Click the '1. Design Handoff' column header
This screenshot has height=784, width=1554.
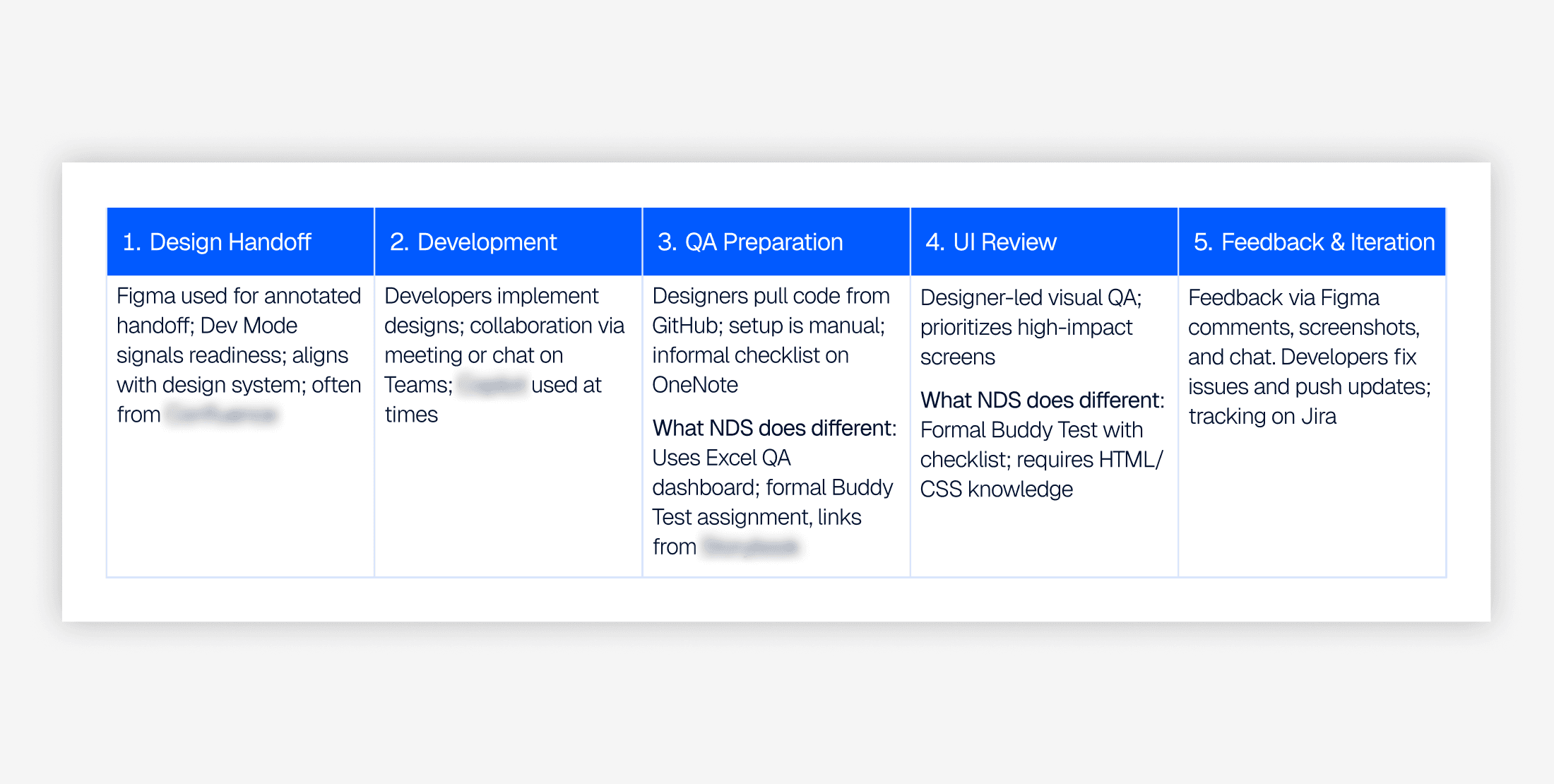coord(217,242)
